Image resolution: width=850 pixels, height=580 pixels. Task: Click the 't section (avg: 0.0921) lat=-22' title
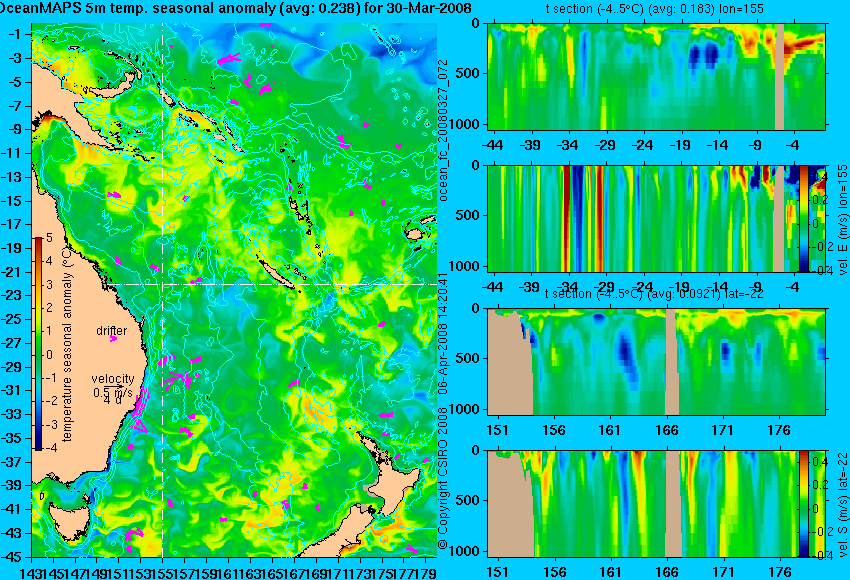coord(654,294)
